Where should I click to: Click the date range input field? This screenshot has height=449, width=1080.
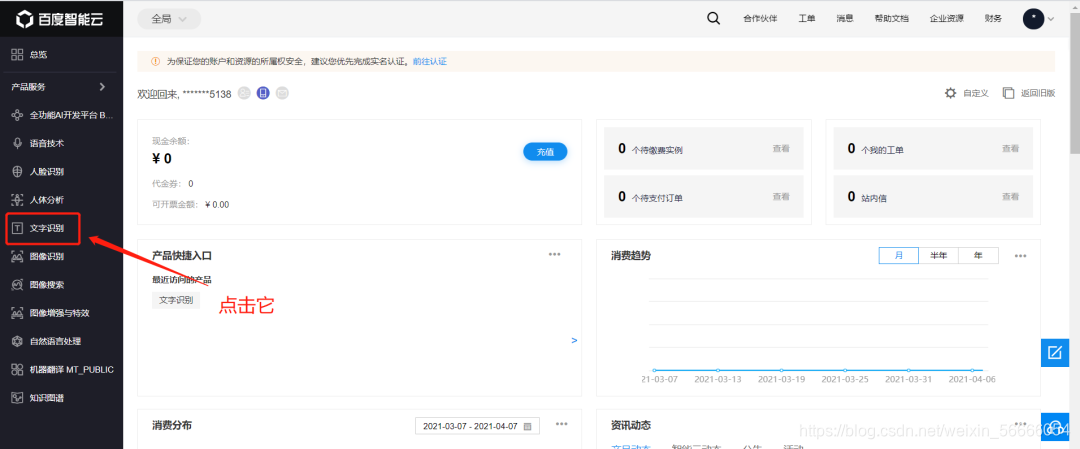tap(477, 426)
